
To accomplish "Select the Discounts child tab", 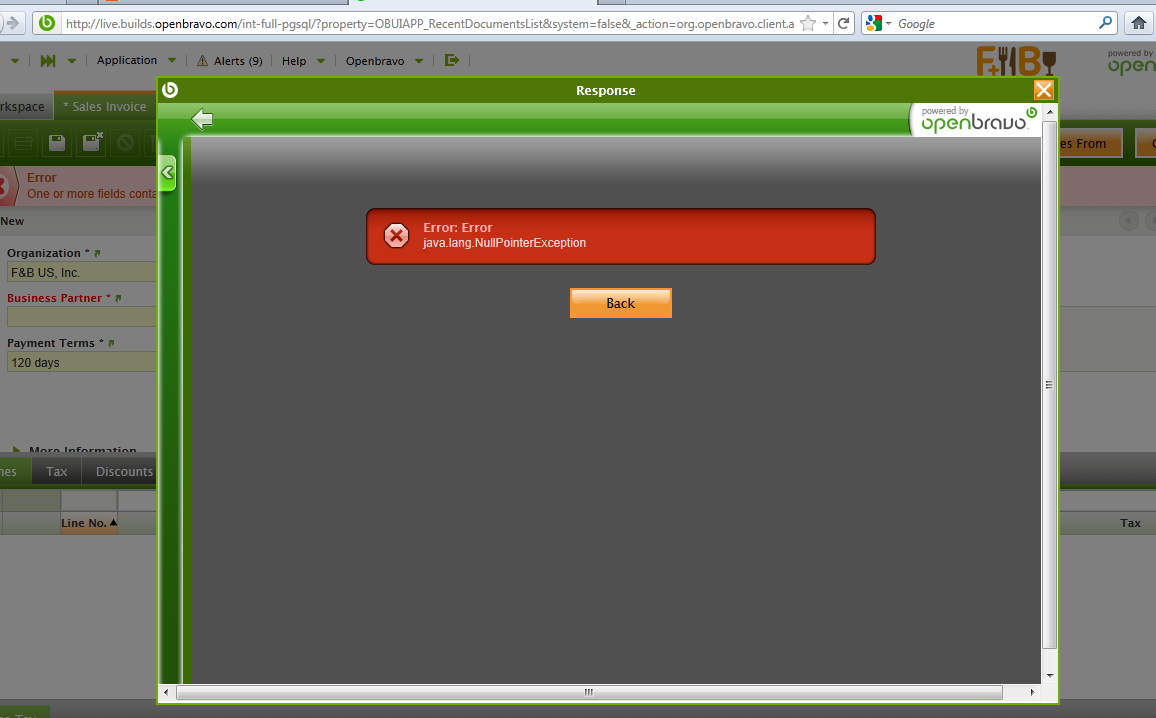I will tap(124, 471).
